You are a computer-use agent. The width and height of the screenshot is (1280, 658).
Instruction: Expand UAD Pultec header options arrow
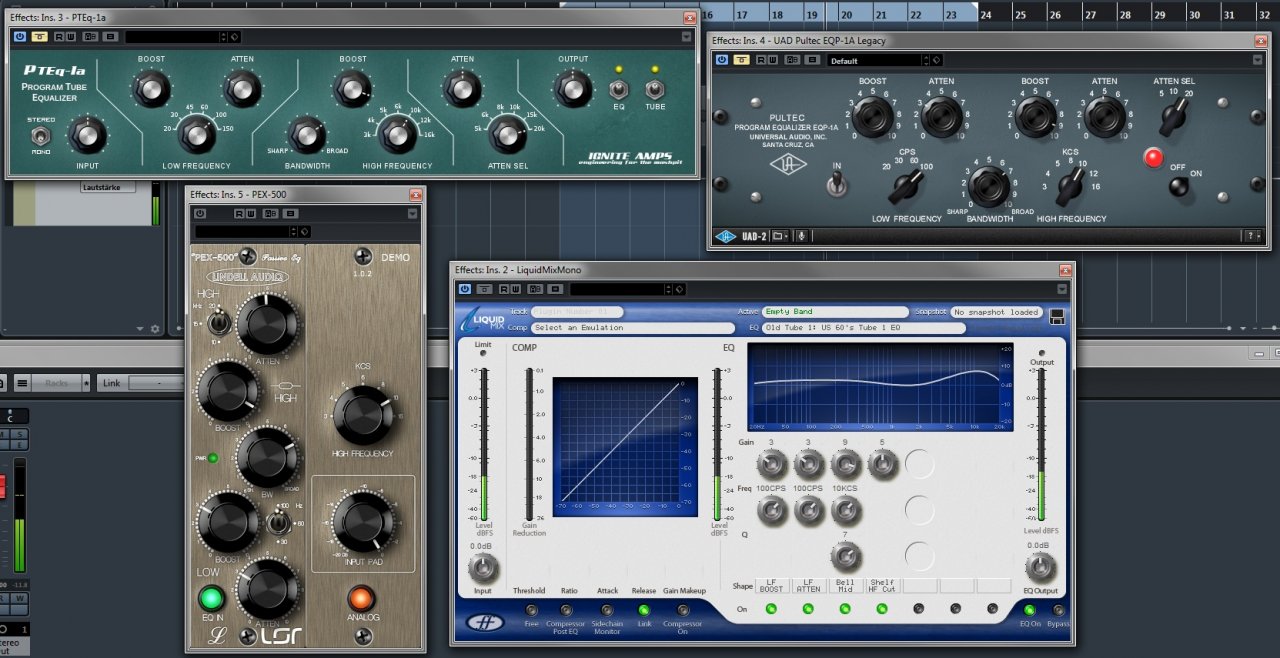click(x=1259, y=60)
